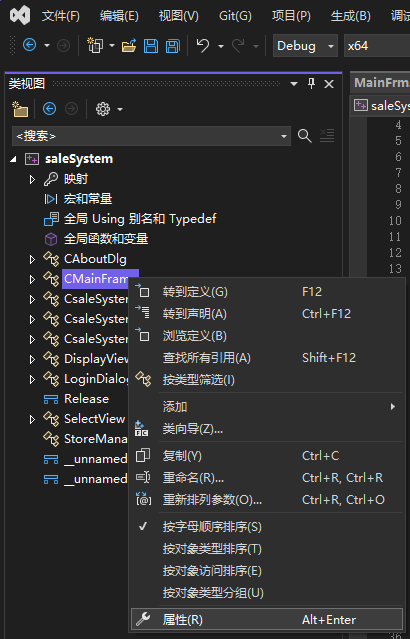Click the navigate backward toolbar arrow
410x639 pixels.
(x=29, y=45)
